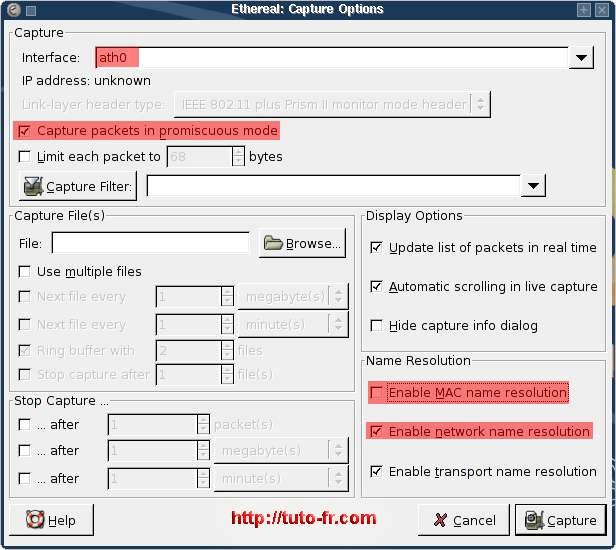616x550 pixels.
Task: Click the packet byte limit spinner
Action: coord(206,156)
